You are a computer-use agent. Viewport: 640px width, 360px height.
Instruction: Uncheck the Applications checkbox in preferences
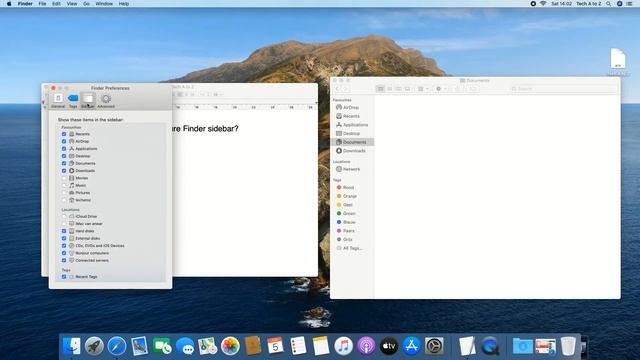click(x=64, y=149)
